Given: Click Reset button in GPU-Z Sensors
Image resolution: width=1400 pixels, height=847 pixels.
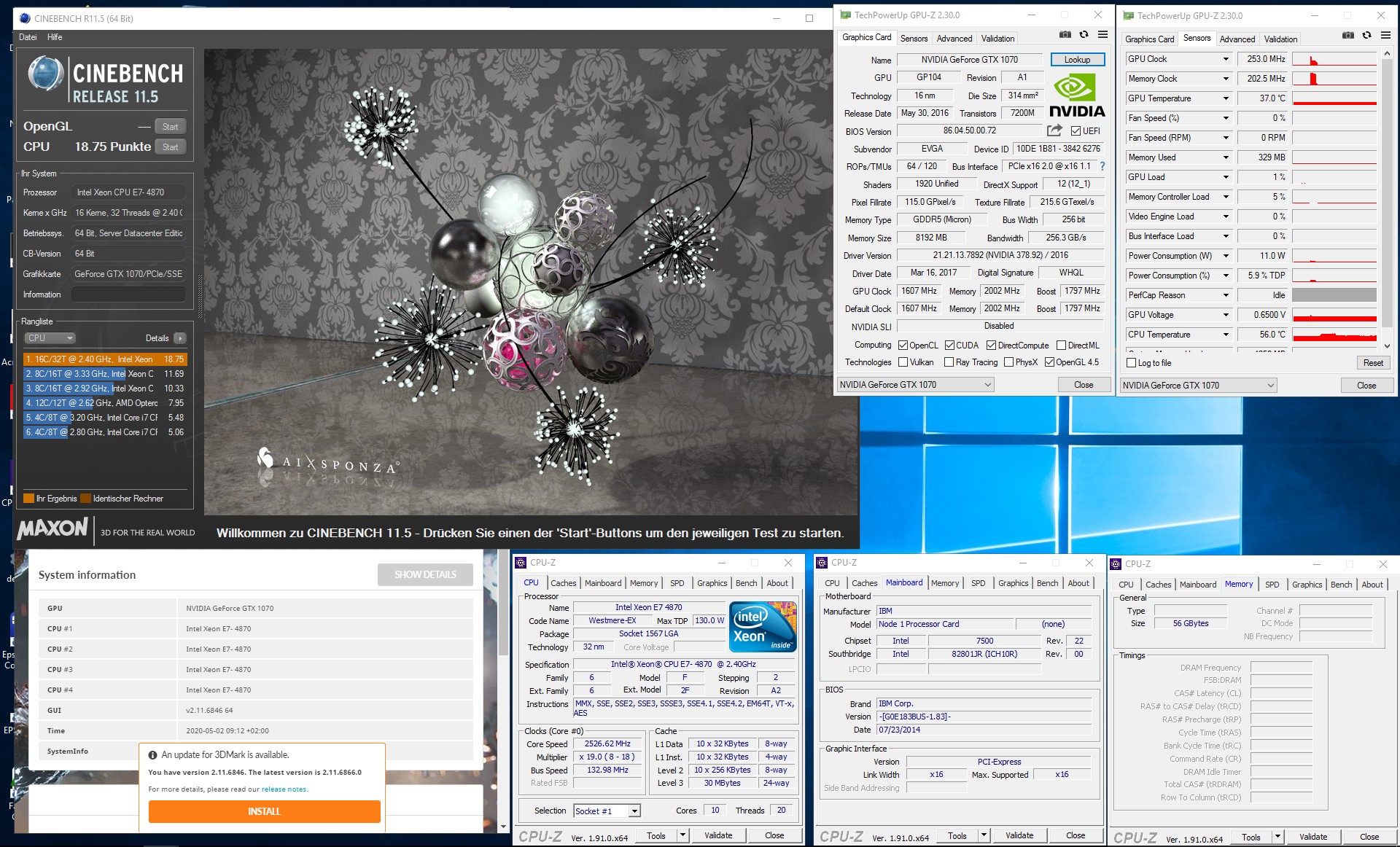Looking at the screenshot, I should coord(1373,363).
